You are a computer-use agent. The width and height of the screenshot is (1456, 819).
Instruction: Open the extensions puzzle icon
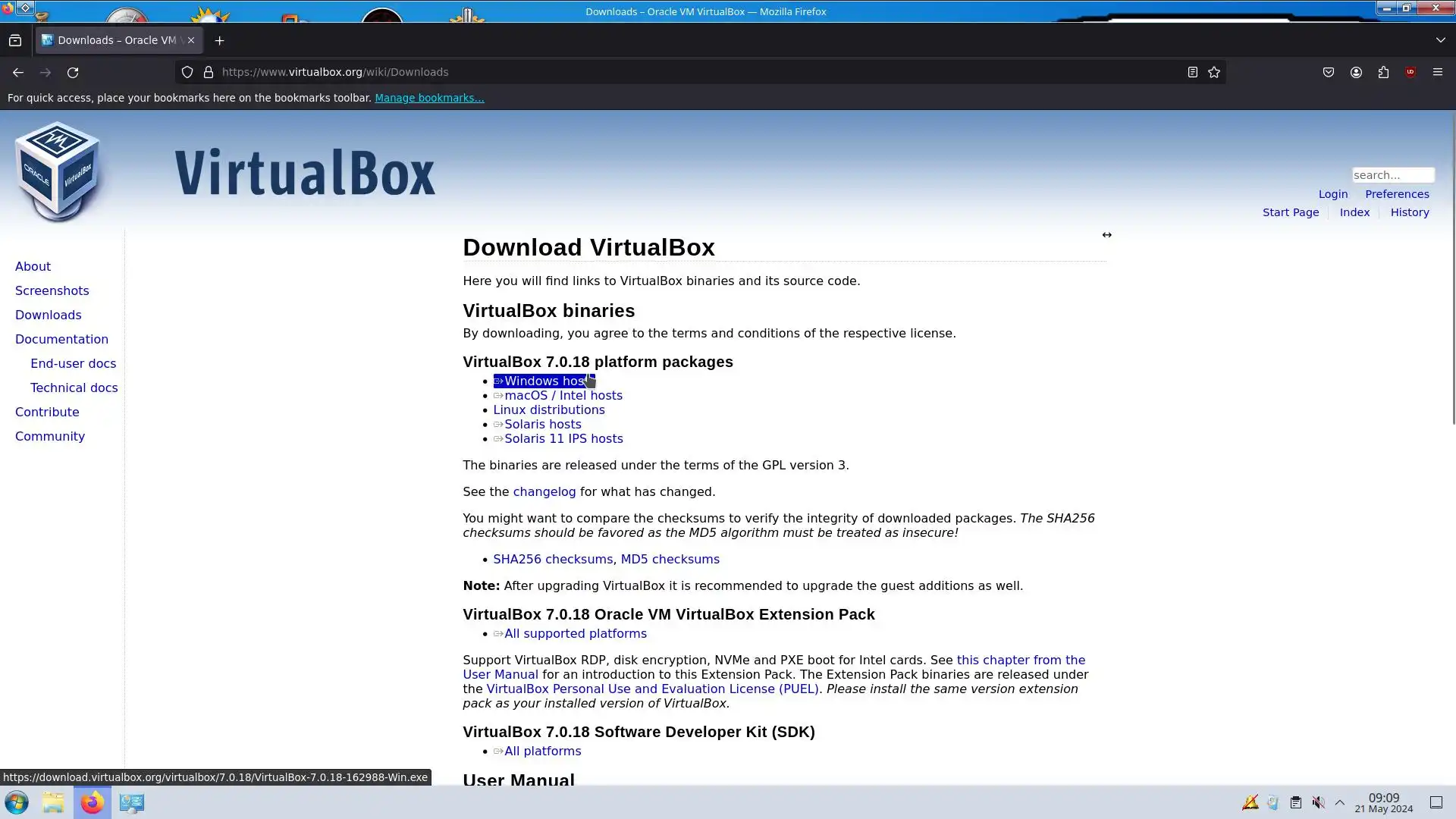(1383, 72)
